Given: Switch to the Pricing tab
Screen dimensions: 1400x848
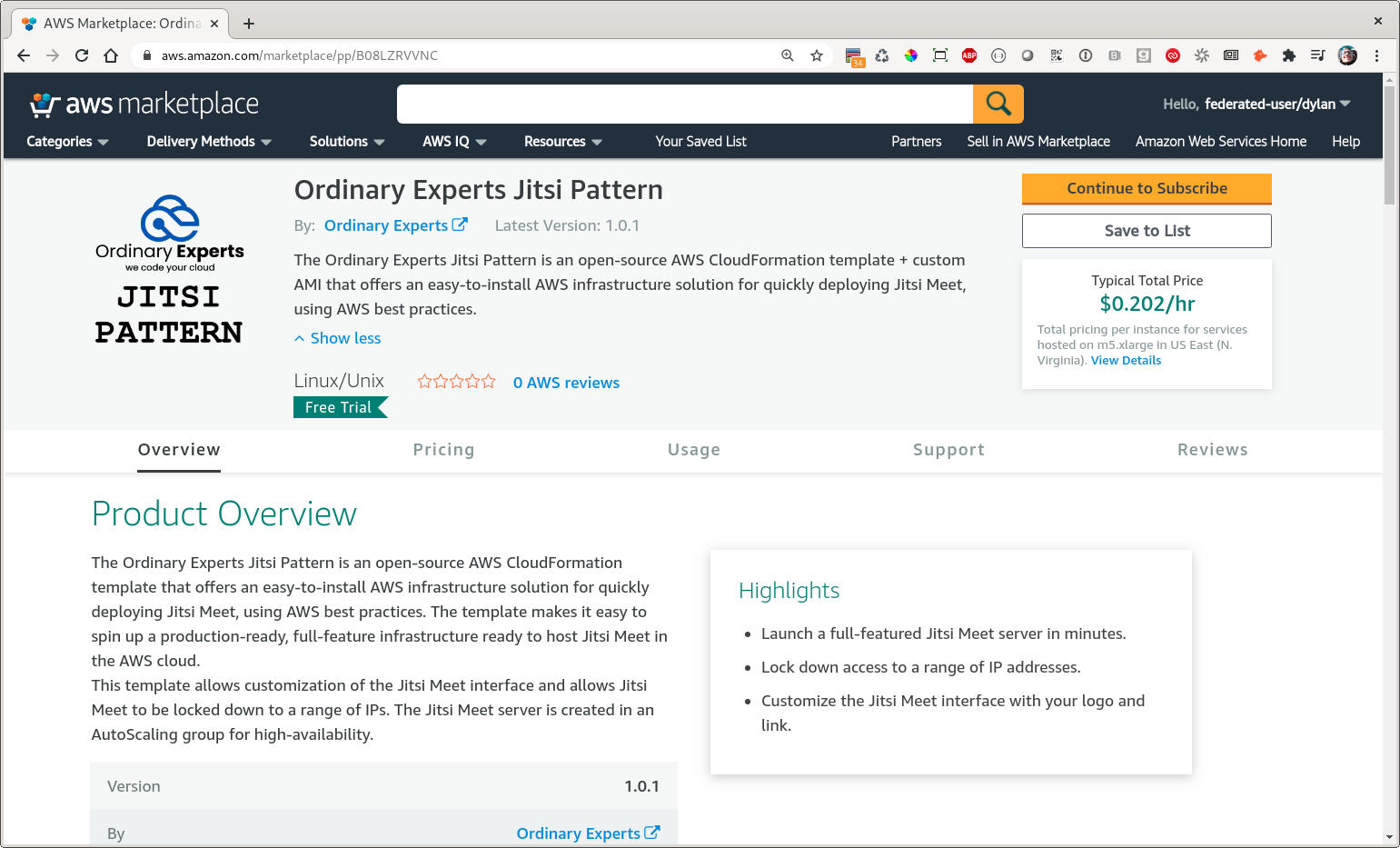Looking at the screenshot, I should coord(443,450).
